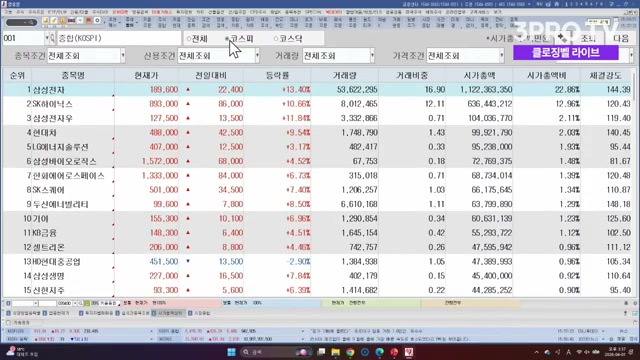The height and width of the screenshot is (360, 640).
Task: Click the toolbar search box
Action: click(x=21, y=22)
